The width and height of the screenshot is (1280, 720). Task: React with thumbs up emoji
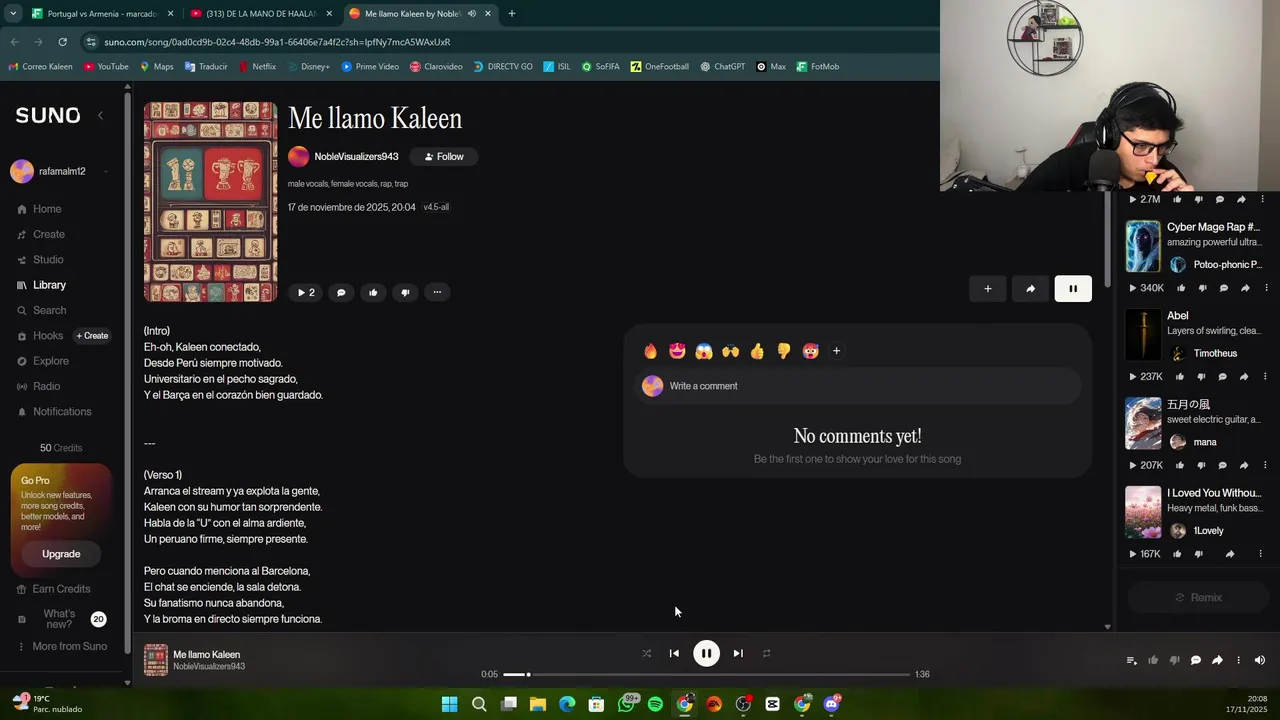(757, 351)
